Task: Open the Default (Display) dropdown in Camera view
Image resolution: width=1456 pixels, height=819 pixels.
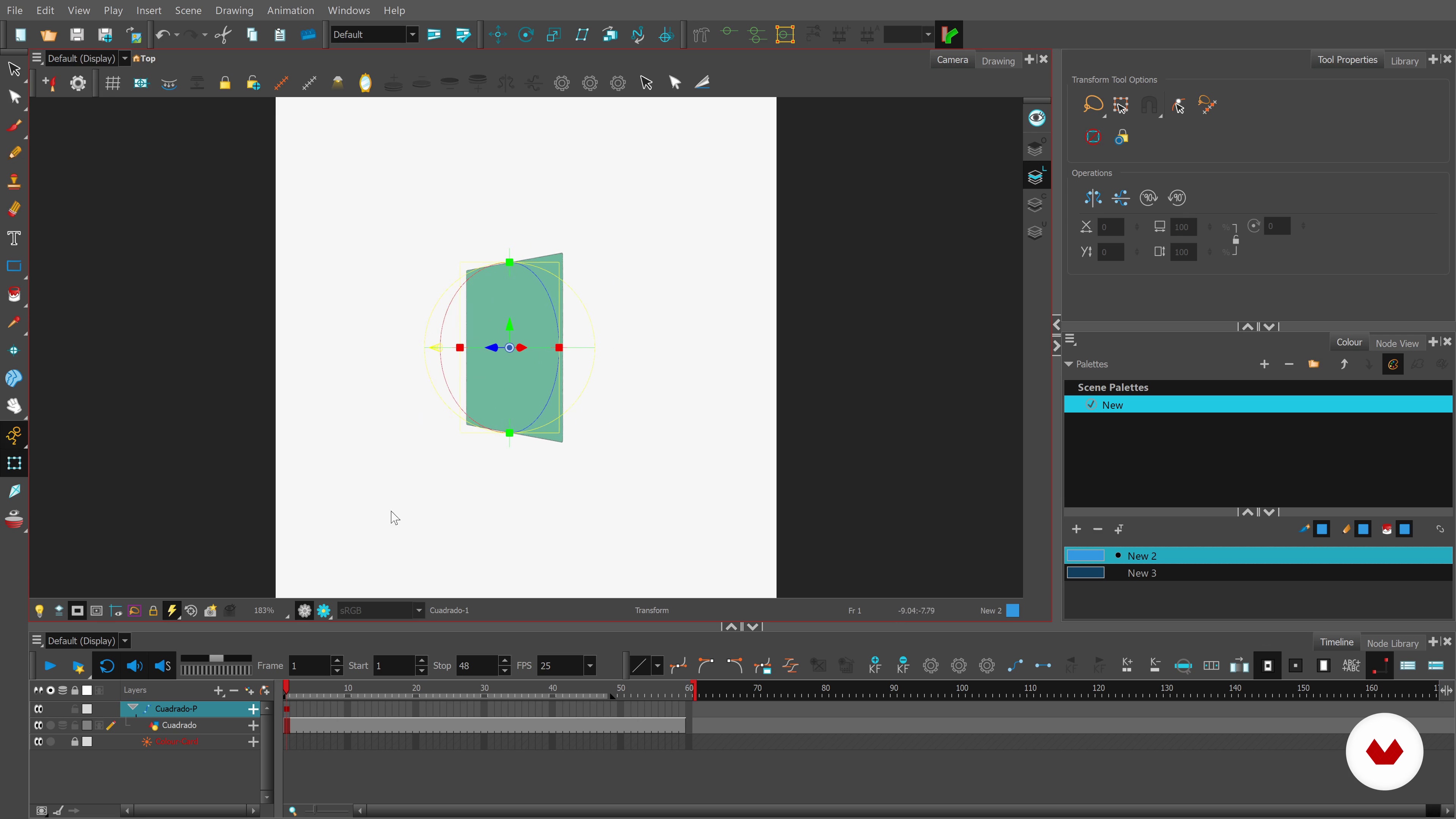Action: pos(124,58)
